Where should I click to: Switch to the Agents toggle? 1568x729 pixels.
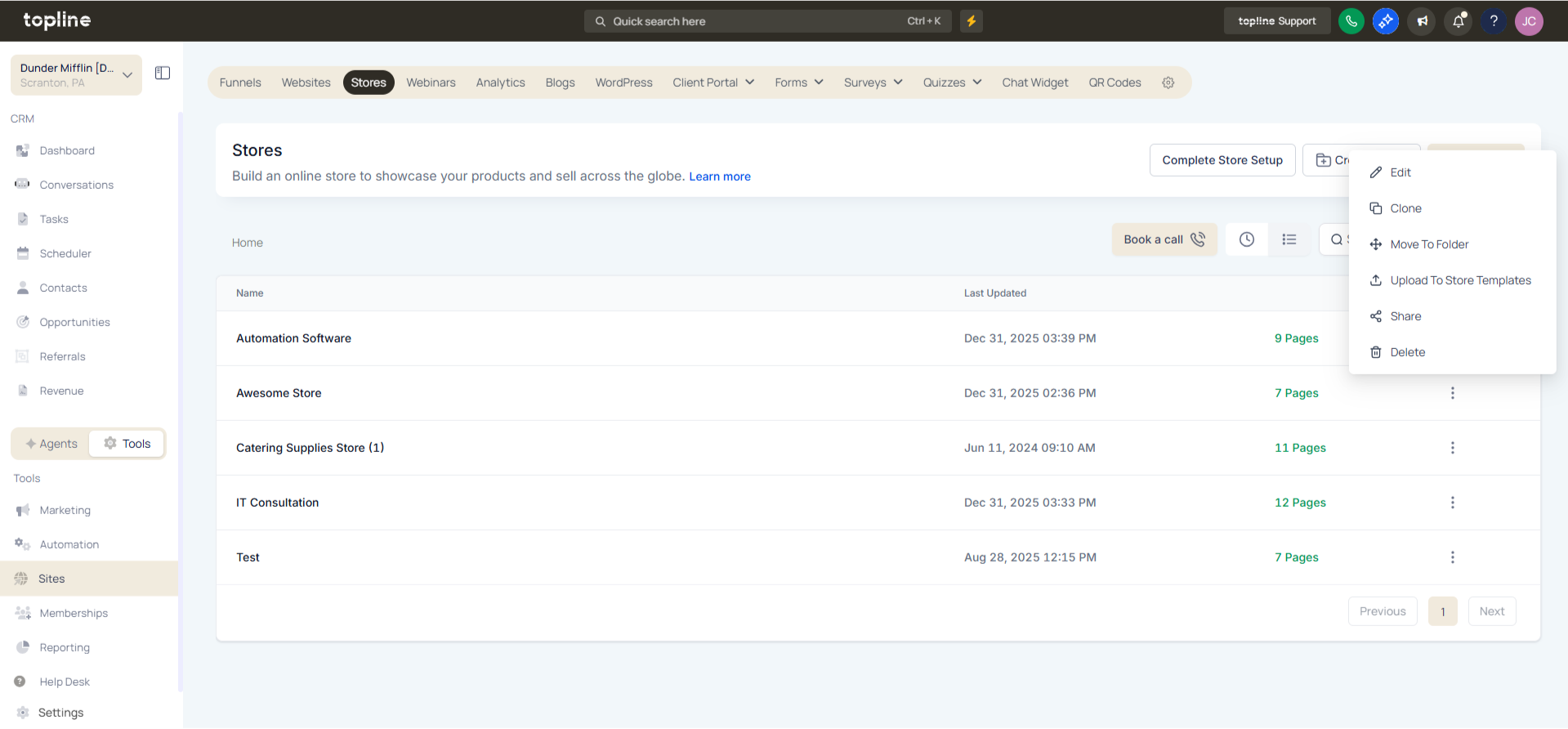point(51,444)
